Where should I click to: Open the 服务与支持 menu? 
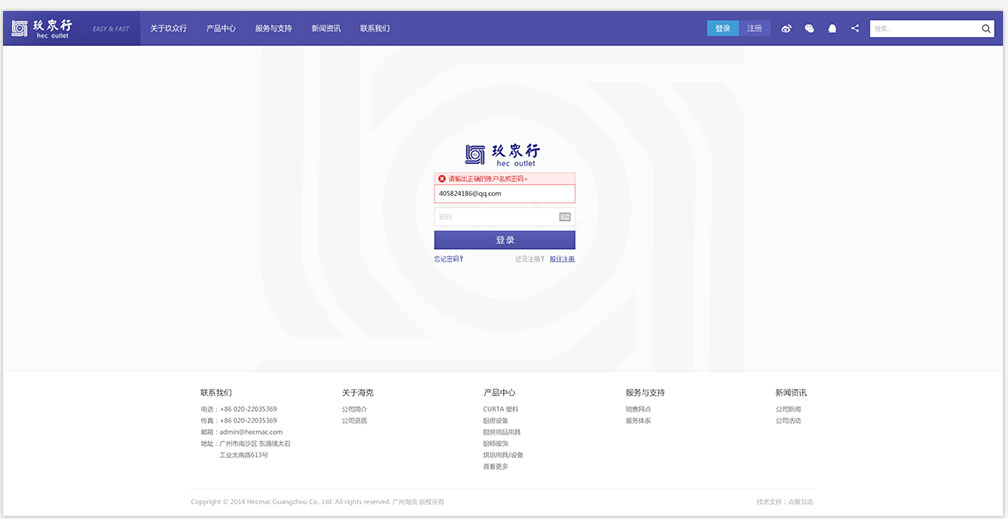pyautogui.click(x=273, y=28)
